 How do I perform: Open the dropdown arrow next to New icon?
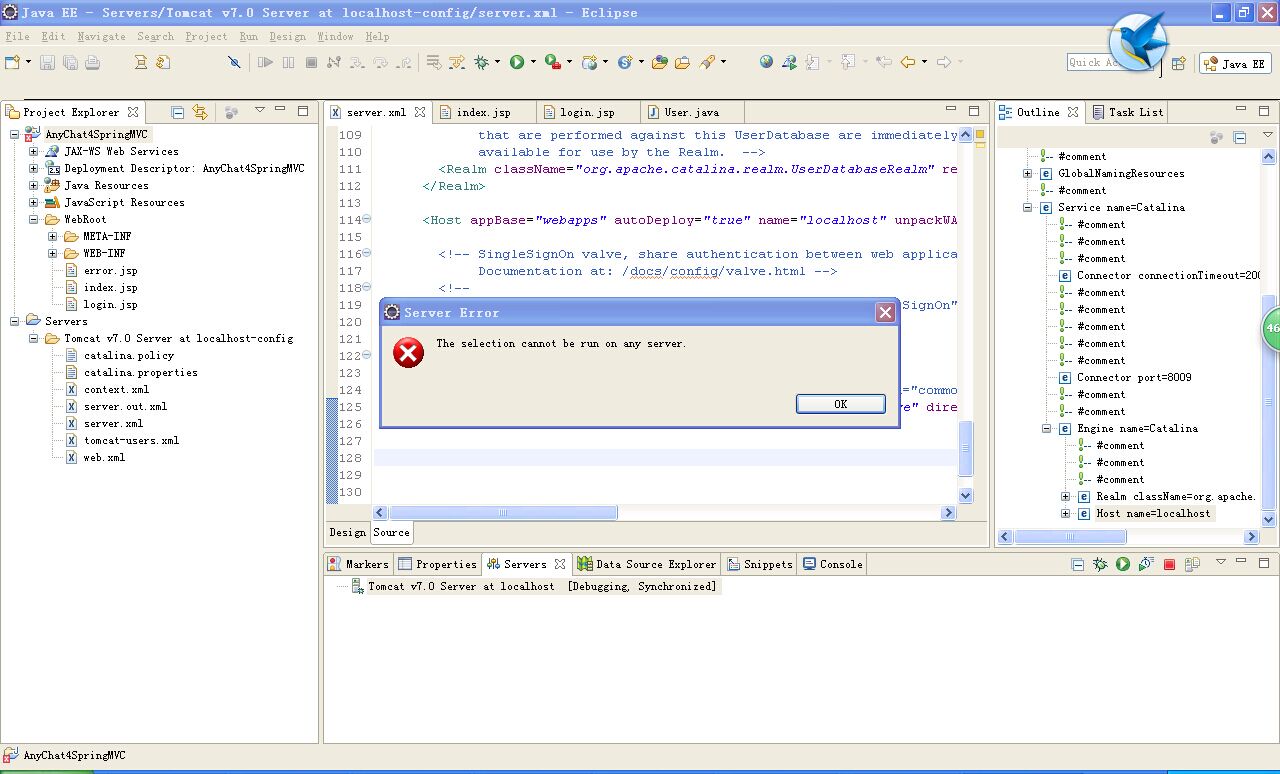point(28,62)
